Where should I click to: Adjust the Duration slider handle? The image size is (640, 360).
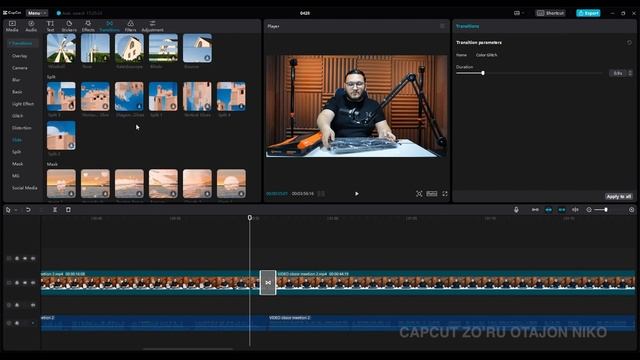tap(483, 73)
